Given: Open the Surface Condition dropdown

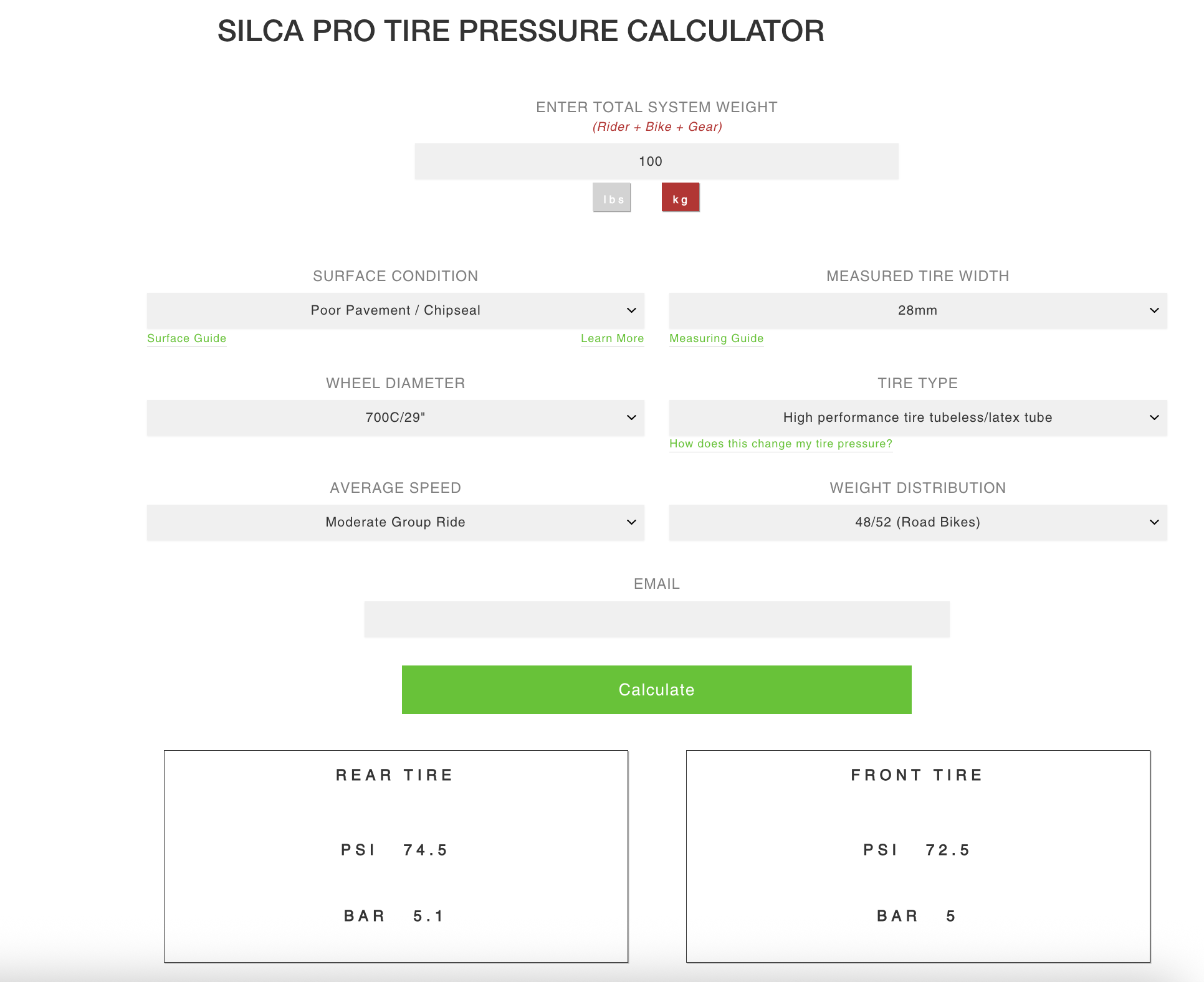Looking at the screenshot, I should click(395, 310).
